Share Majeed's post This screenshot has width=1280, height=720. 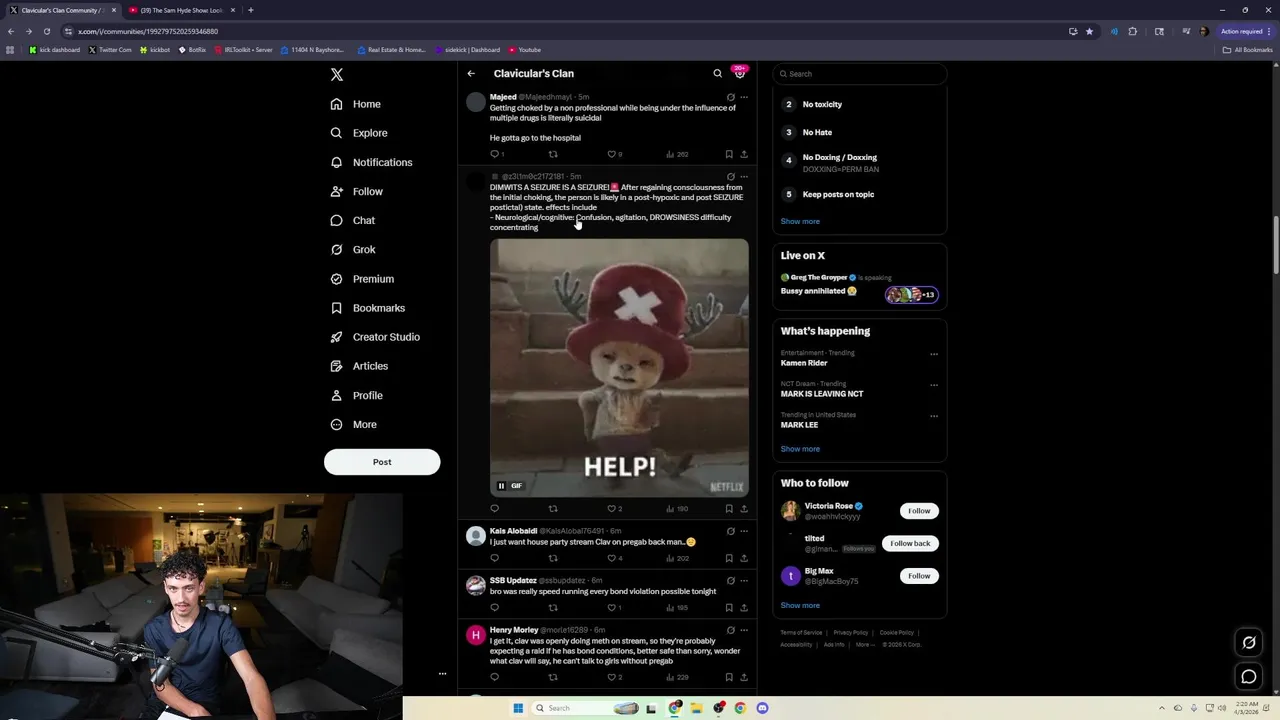[744, 154]
